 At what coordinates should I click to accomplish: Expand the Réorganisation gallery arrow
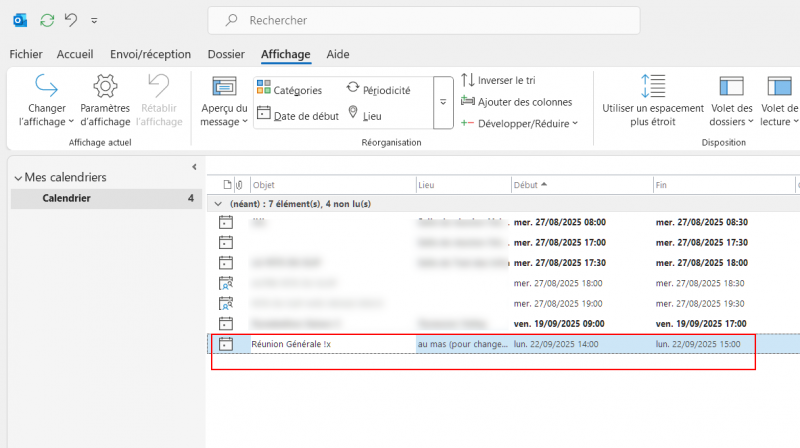tap(444, 102)
